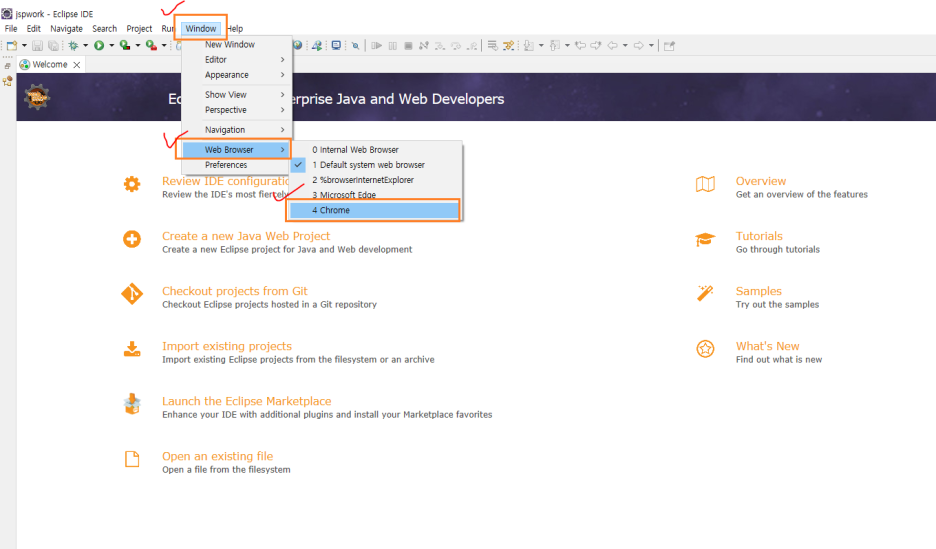Click the Open Web Browser globe icon
Screen dimensions: 936x549
(x=297, y=45)
